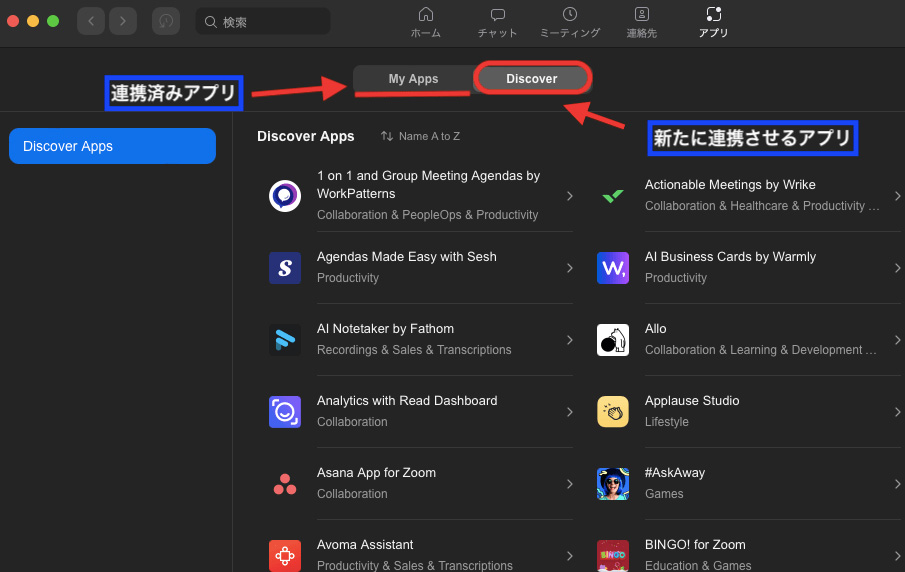Click the sort arrows icon
This screenshot has width=905, height=572.
(387, 136)
